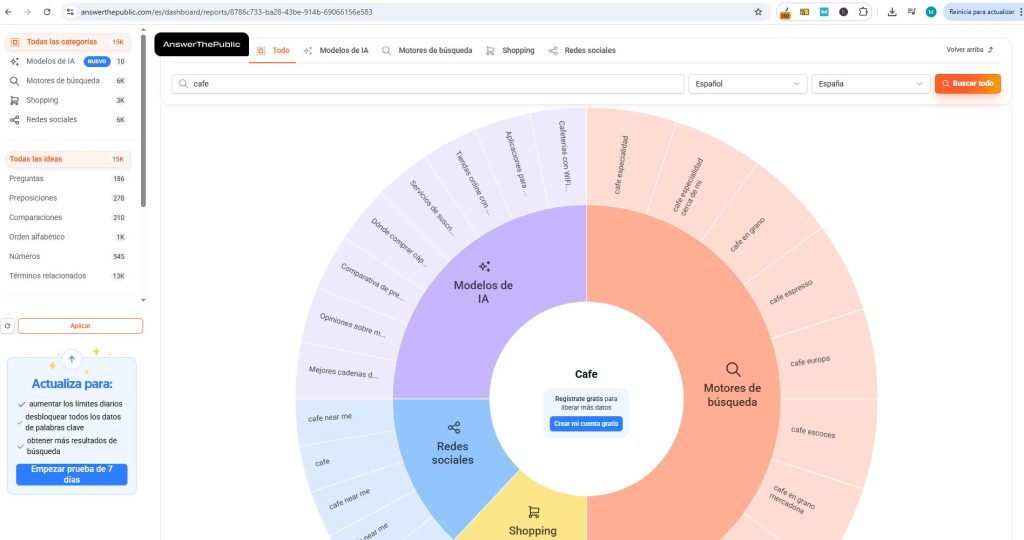Open the Español language dropdown

(747, 84)
